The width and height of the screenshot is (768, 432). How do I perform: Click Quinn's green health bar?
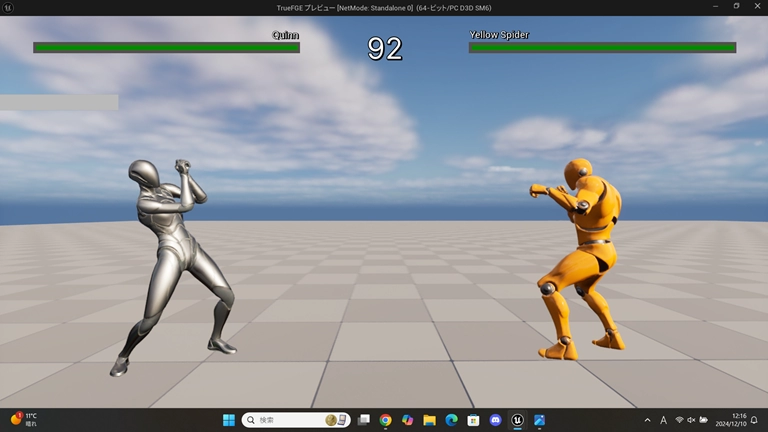coord(166,47)
